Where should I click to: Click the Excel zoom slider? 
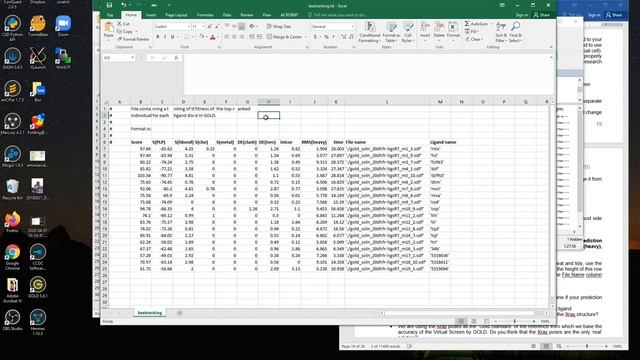[x=515, y=322]
